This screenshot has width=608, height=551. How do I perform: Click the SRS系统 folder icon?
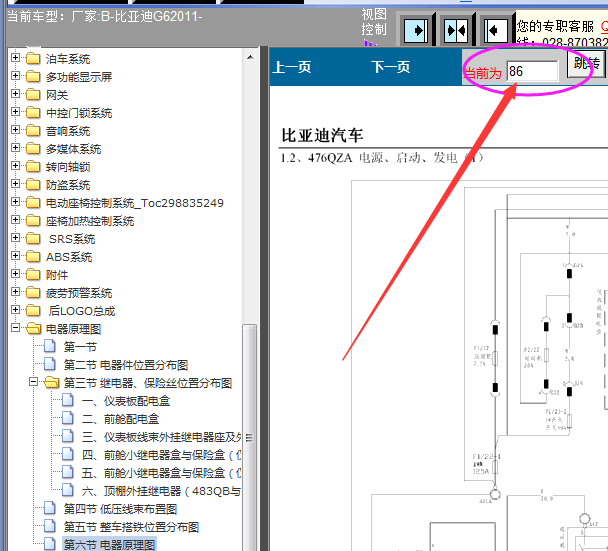[x=33, y=239]
